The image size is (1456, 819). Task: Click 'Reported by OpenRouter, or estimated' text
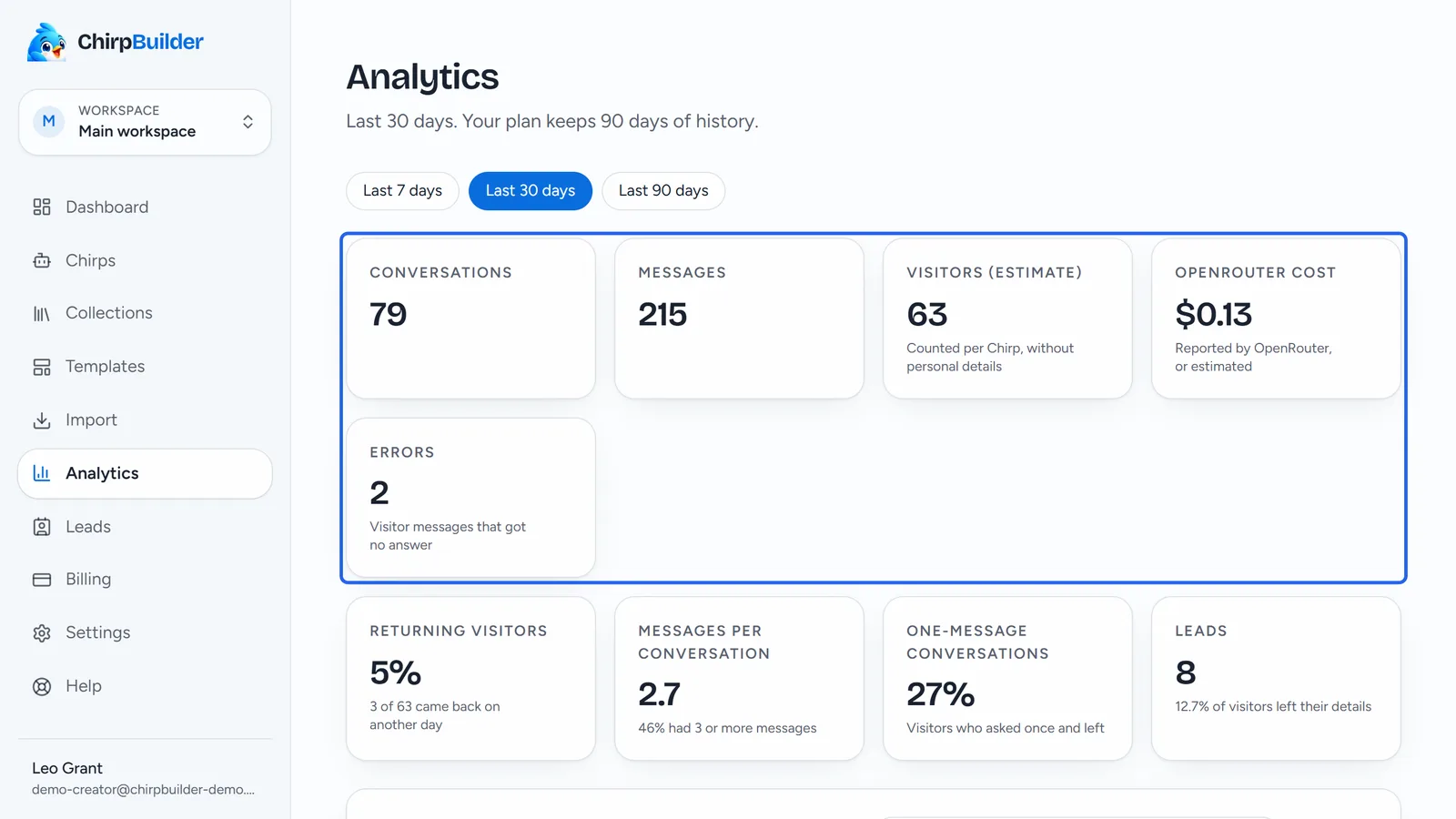click(x=1253, y=357)
